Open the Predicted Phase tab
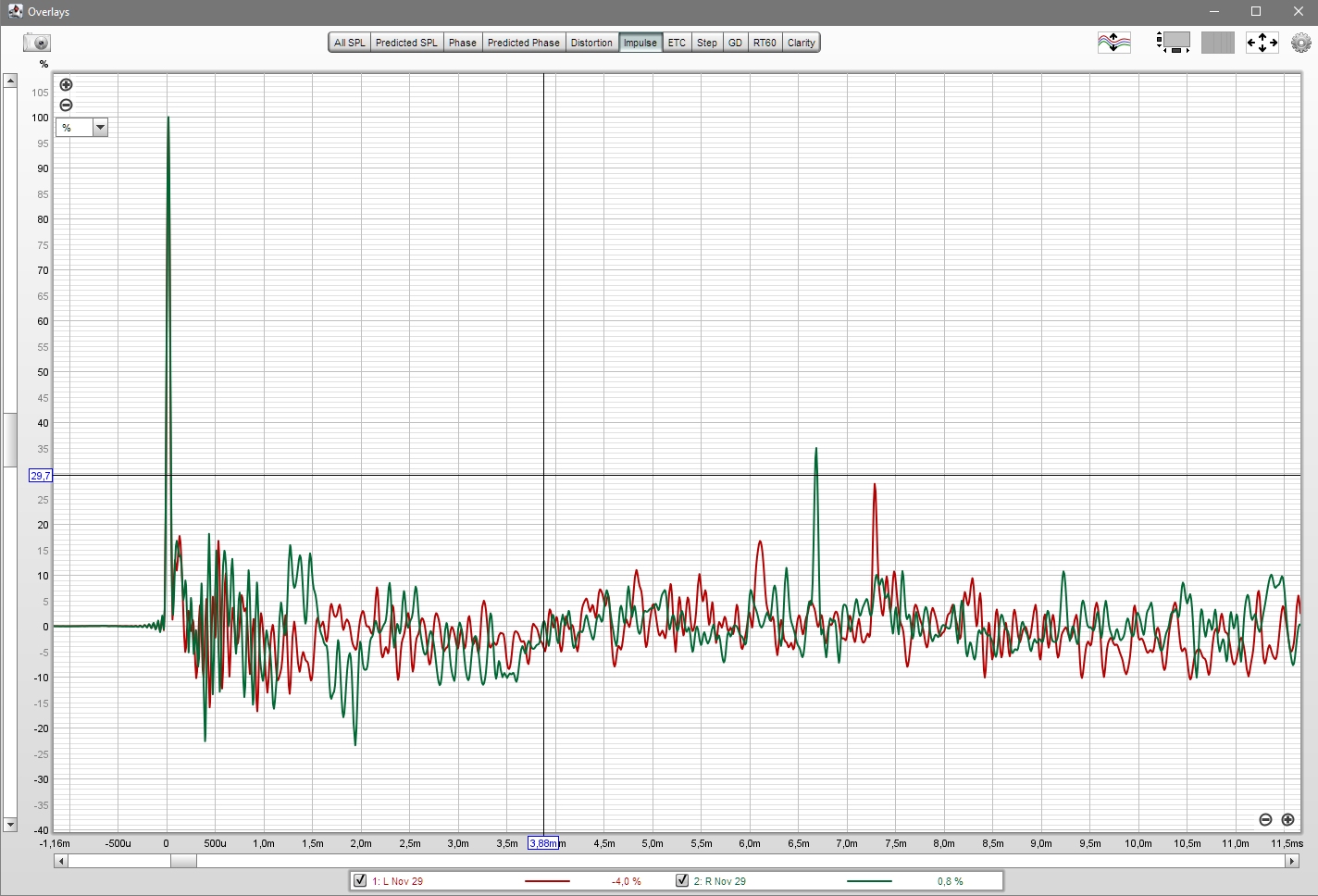Screen dimensions: 1318x896 [x=524, y=43]
